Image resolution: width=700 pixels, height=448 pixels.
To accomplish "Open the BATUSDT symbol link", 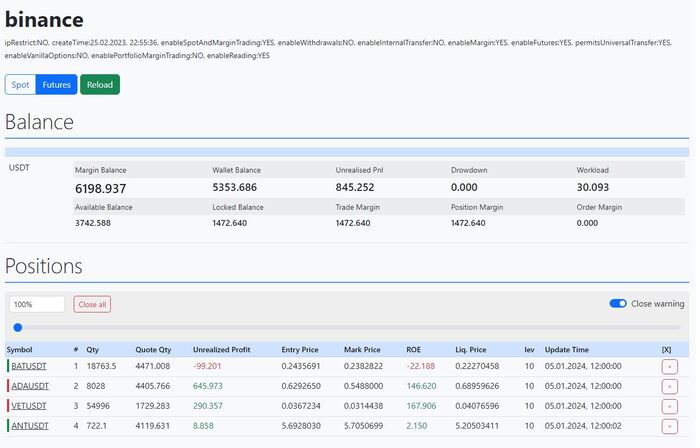I will (30, 366).
